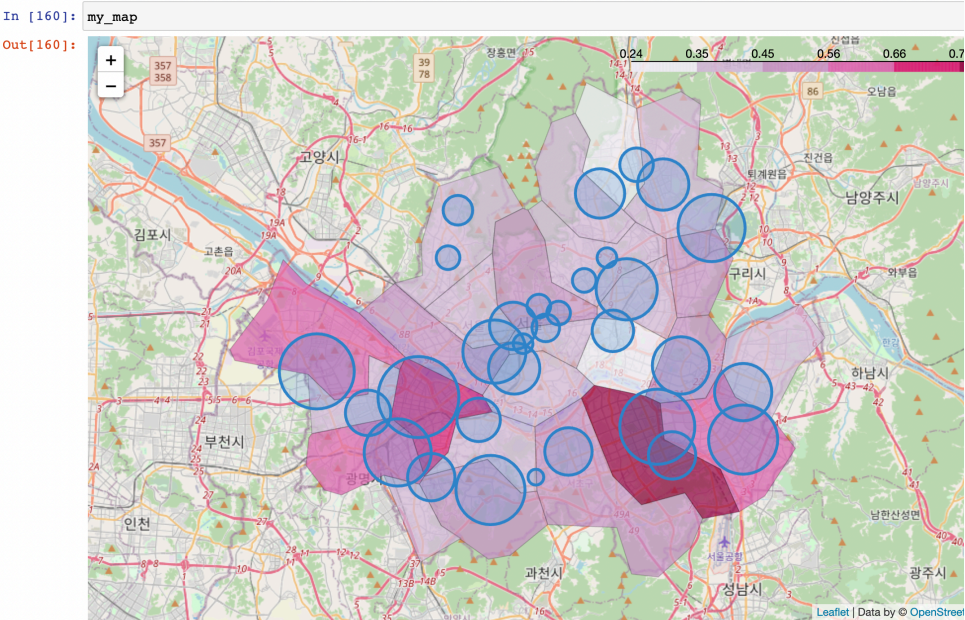Open the Leaflet attribution link

(x=833, y=613)
